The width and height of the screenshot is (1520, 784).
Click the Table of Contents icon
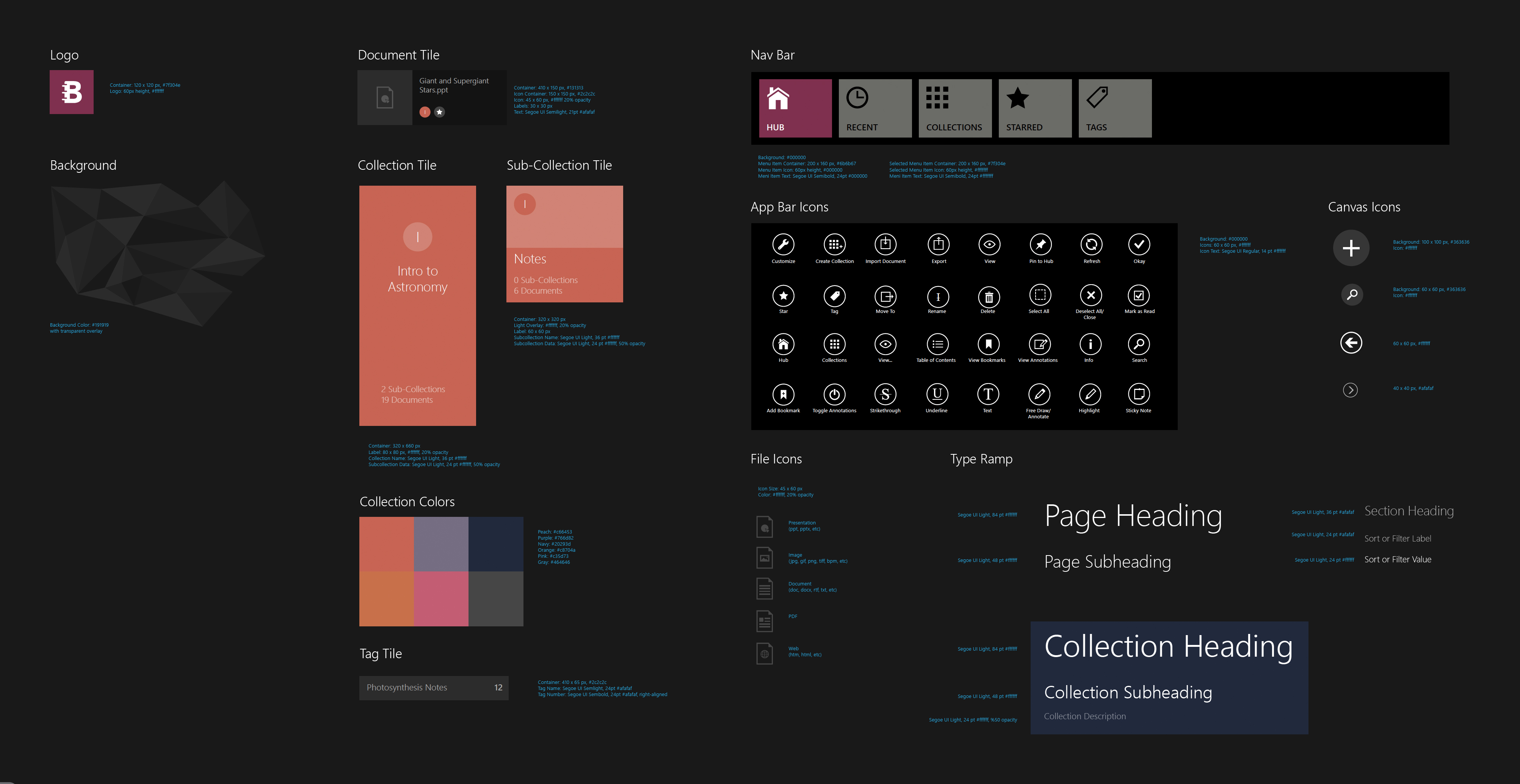[x=936, y=344]
